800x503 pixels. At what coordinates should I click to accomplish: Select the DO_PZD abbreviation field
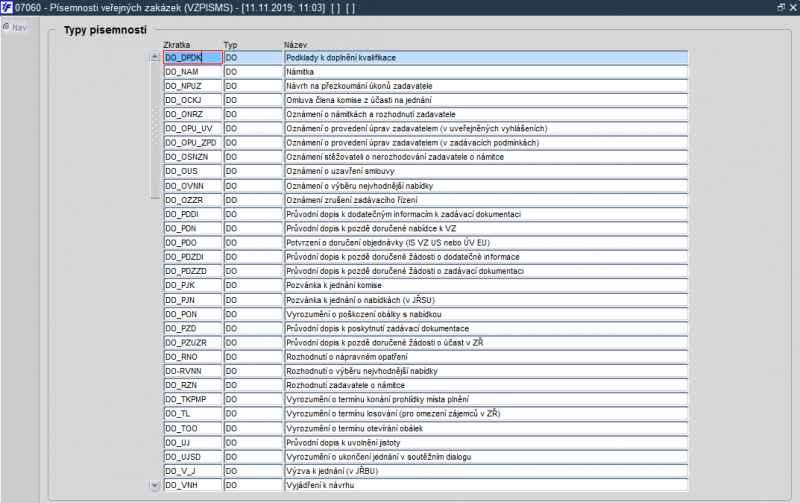click(193, 329)
